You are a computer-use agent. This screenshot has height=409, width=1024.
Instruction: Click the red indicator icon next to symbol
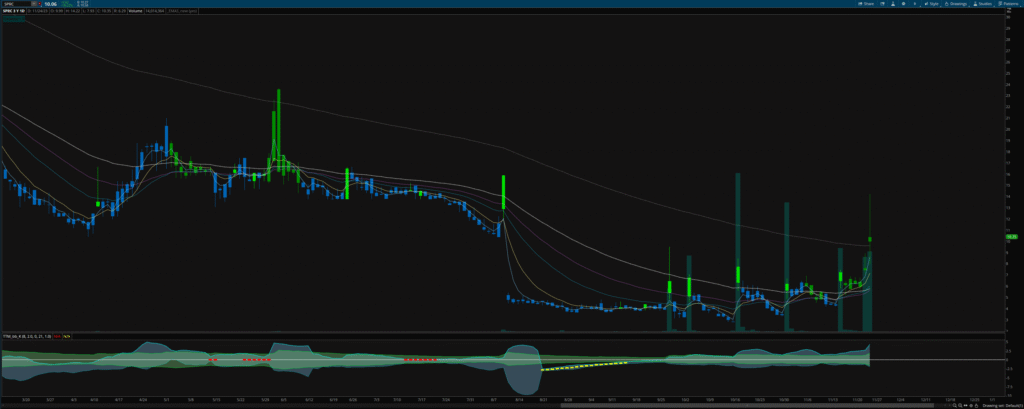(38, 4)
